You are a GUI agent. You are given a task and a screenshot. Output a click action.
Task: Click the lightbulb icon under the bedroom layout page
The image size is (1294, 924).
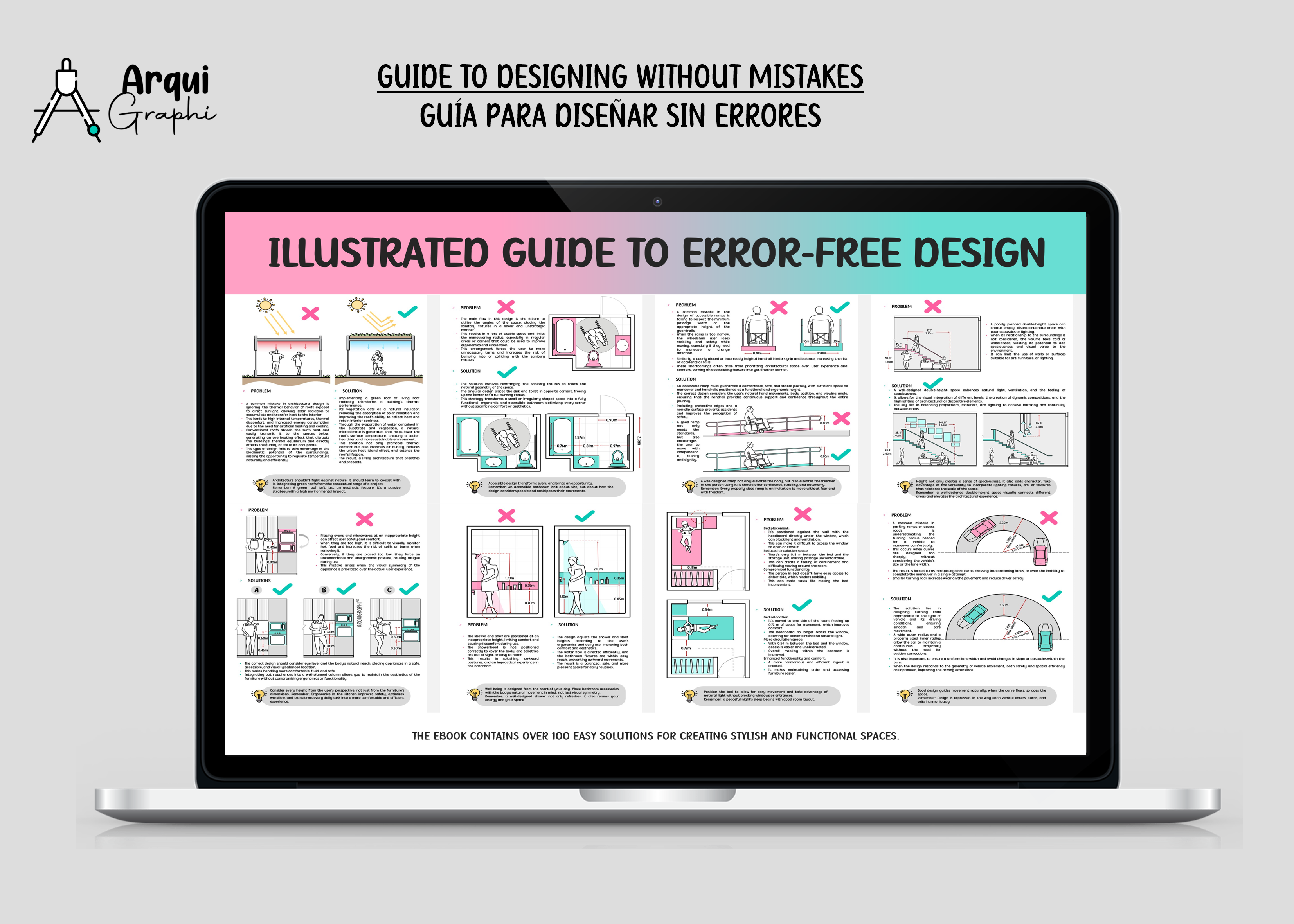(x=689, y=695)
